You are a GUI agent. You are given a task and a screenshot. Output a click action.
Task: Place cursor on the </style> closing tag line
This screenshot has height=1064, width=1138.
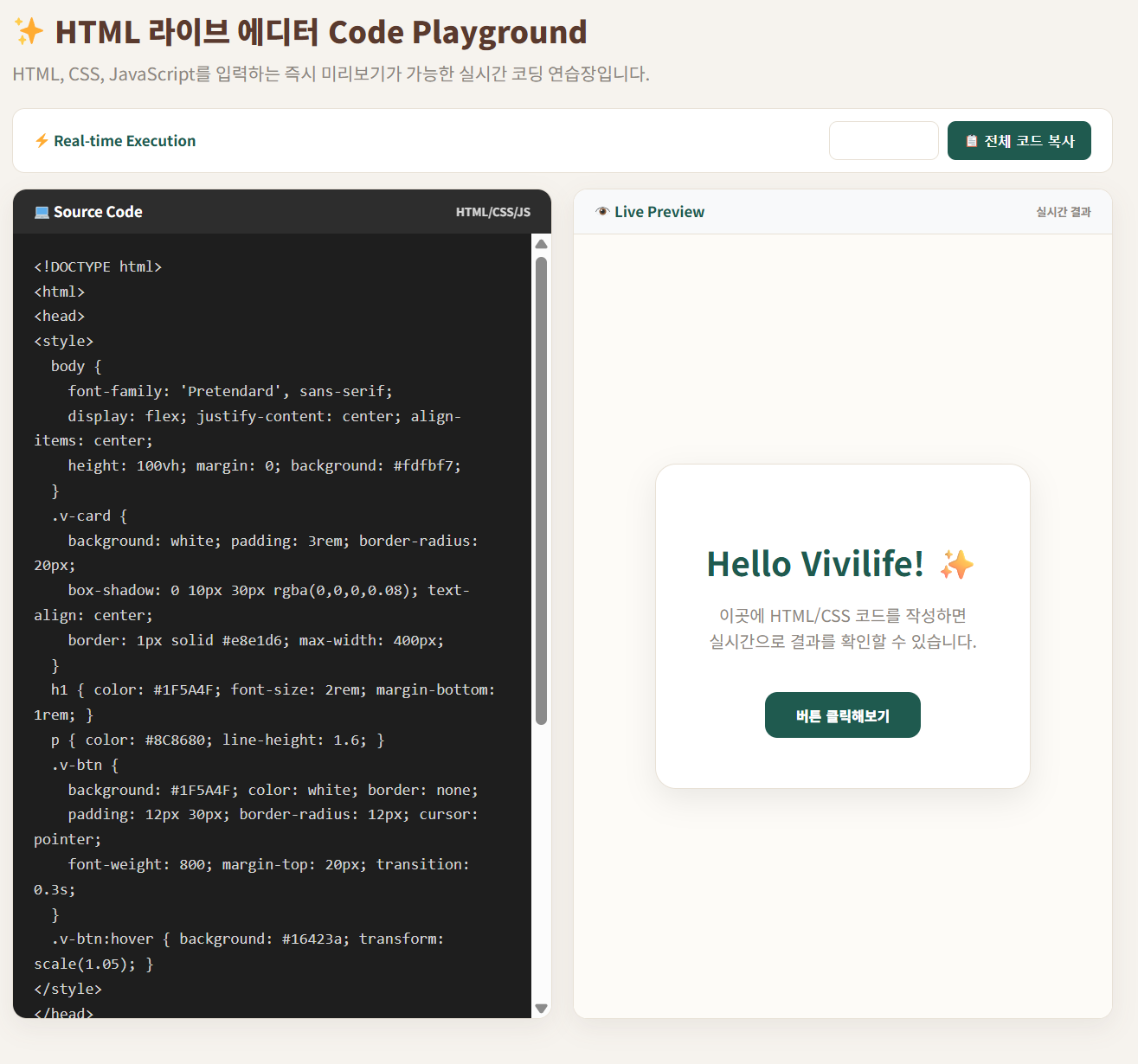coord(68,989)
